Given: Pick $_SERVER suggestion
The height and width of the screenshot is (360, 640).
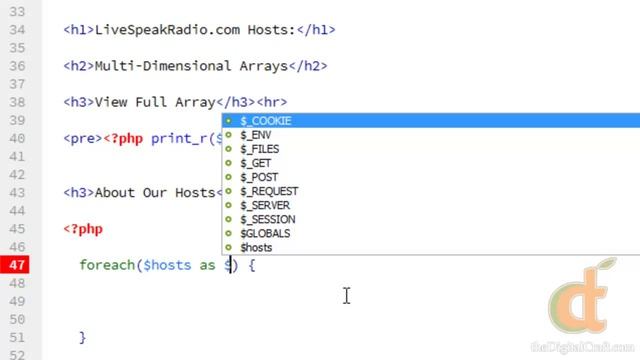Looking at the screenshot, I should coord(431,205).
